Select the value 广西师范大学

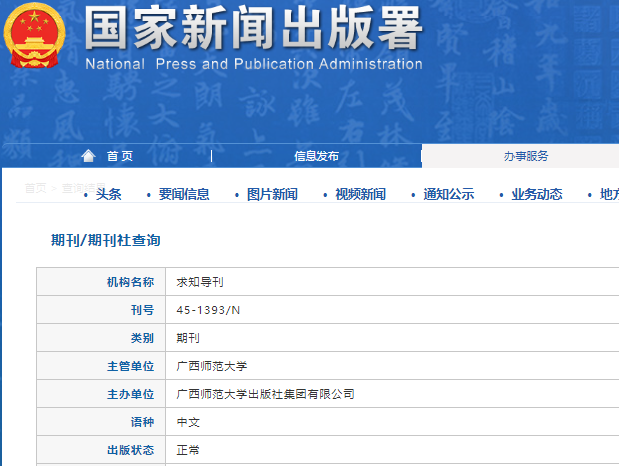(212, 366)
